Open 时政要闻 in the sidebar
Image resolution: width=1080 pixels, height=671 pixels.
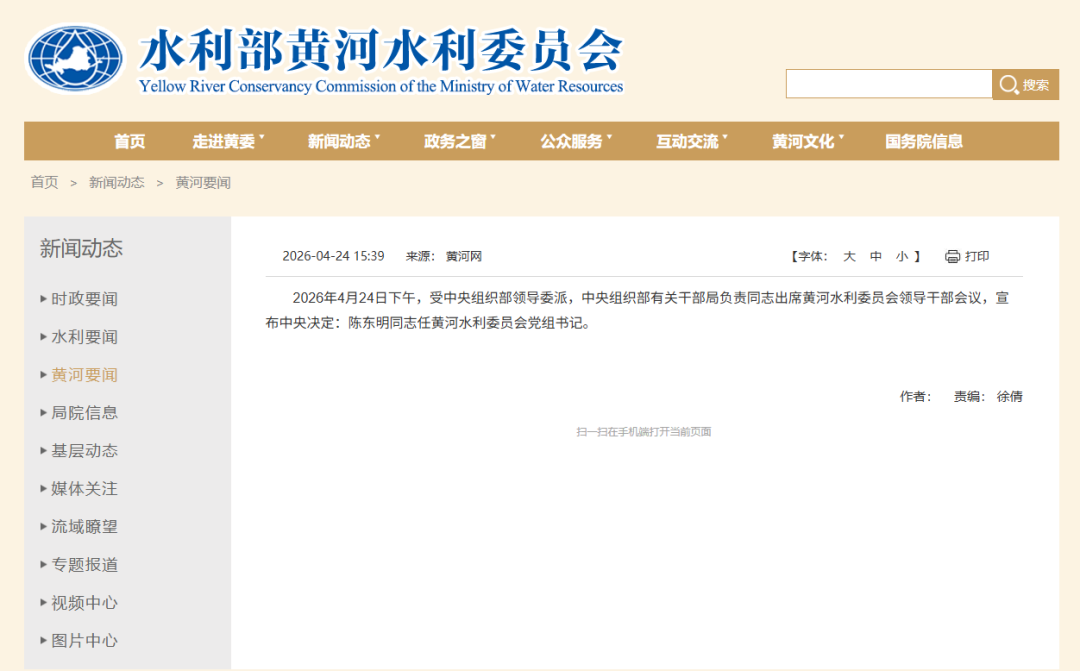click(x=84, y=299)
